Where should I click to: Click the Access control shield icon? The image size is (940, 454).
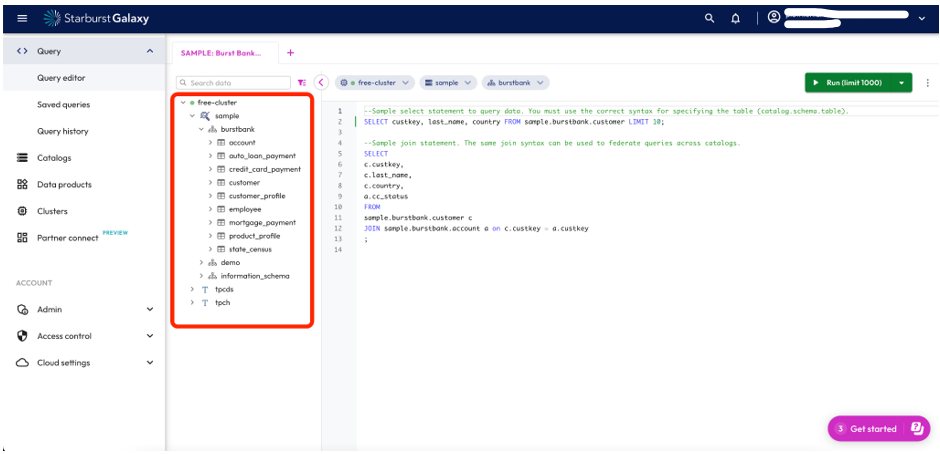click(x=22, y=336)
